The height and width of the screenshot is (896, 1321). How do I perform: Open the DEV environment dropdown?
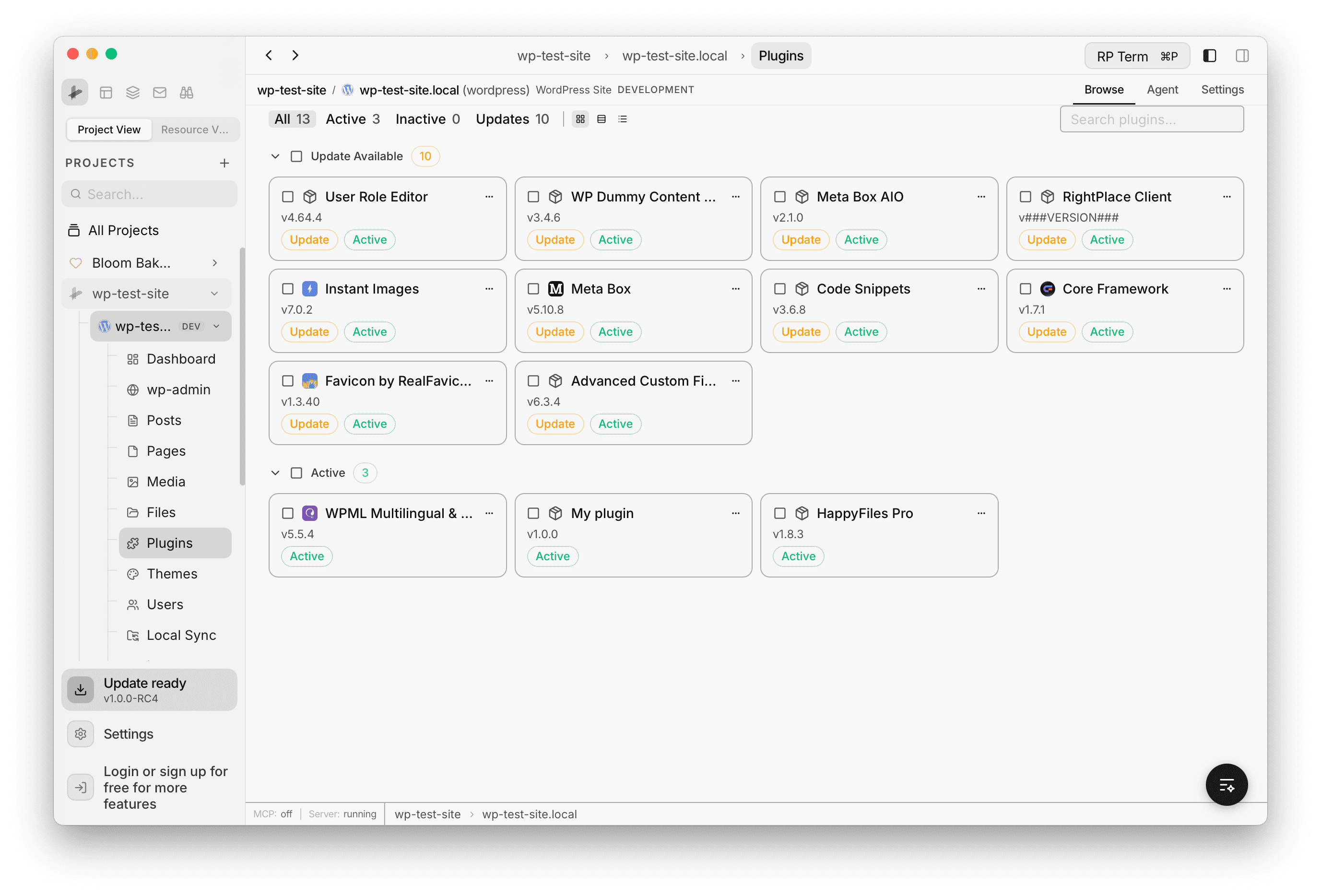pyautogui.click(x=216, y=326)
